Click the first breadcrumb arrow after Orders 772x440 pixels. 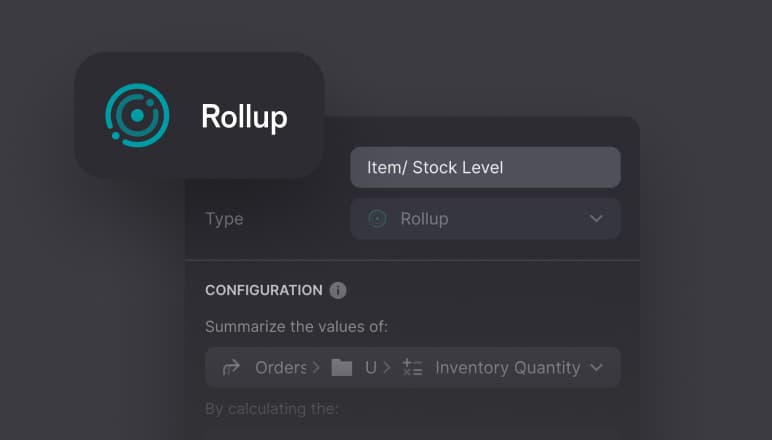(316, 368)
